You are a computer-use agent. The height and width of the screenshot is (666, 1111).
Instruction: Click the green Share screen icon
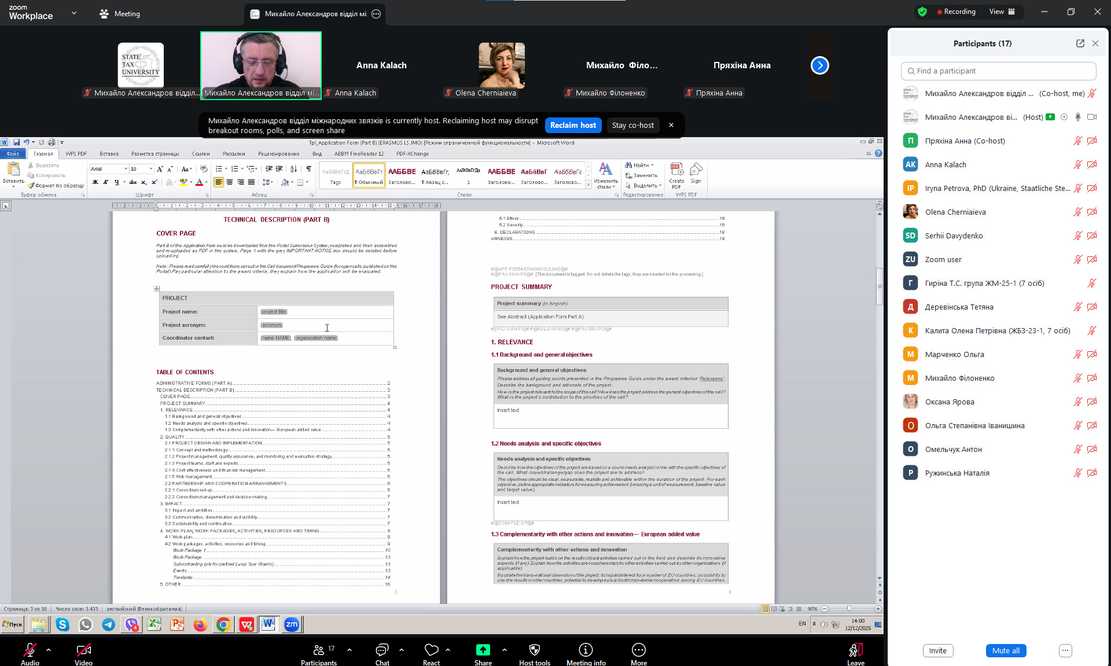[x=483, y=650]
